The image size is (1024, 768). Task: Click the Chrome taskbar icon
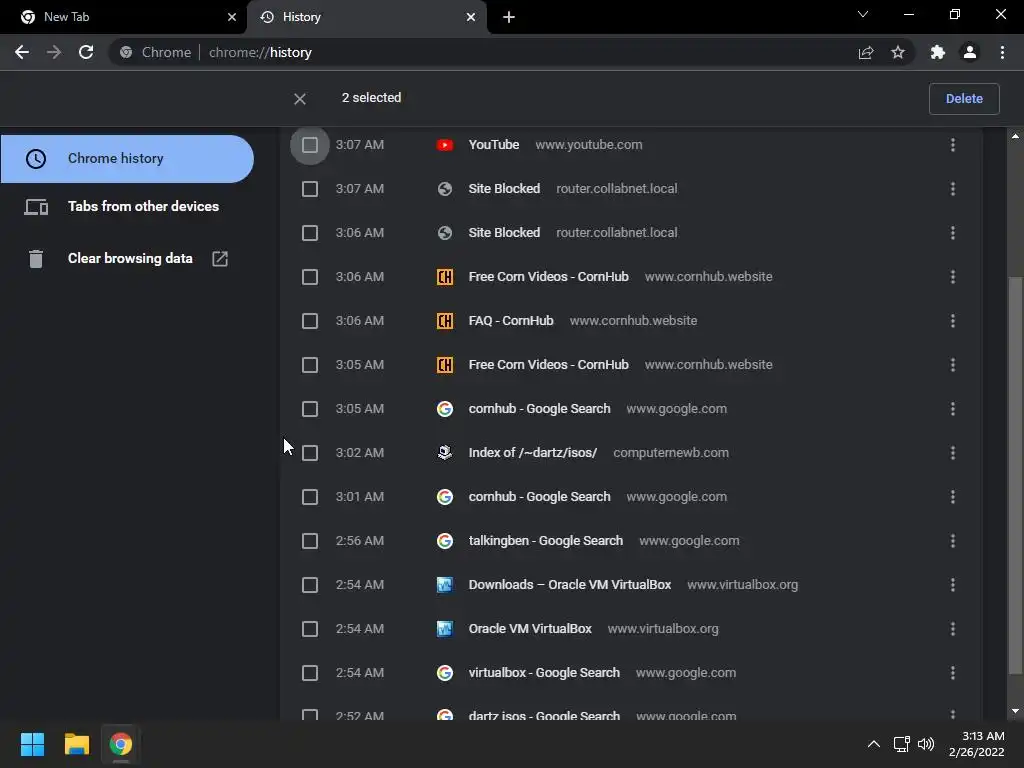pos(120,744)
